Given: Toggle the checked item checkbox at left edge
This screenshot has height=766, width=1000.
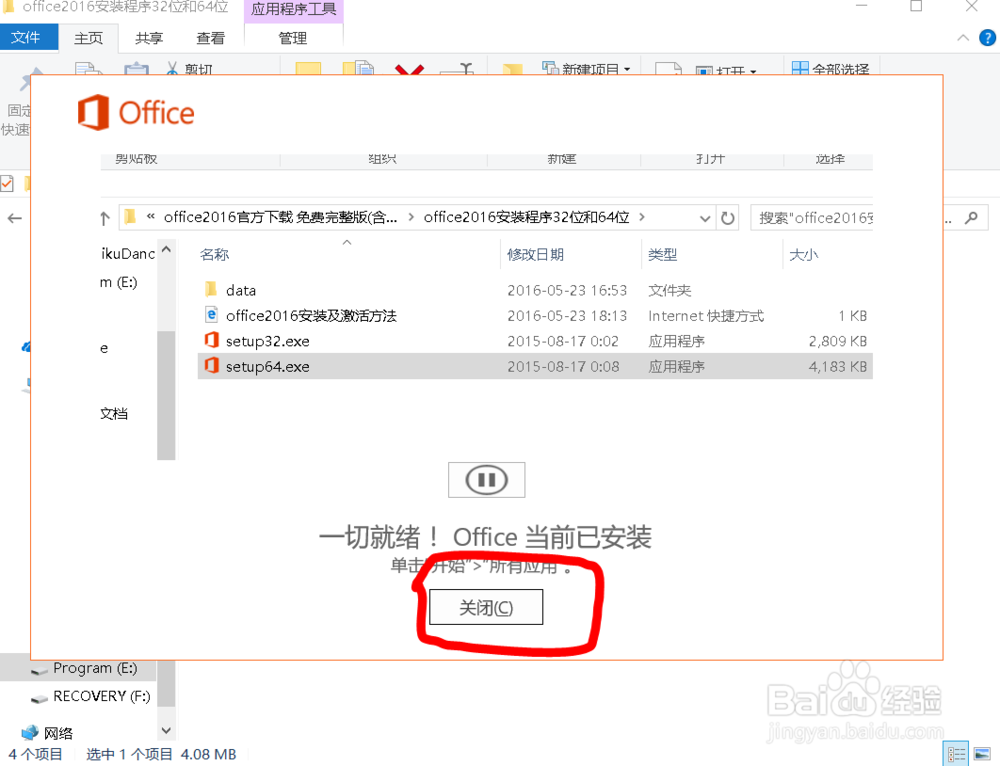Looking at the screenshot, I should coord(6,184).
